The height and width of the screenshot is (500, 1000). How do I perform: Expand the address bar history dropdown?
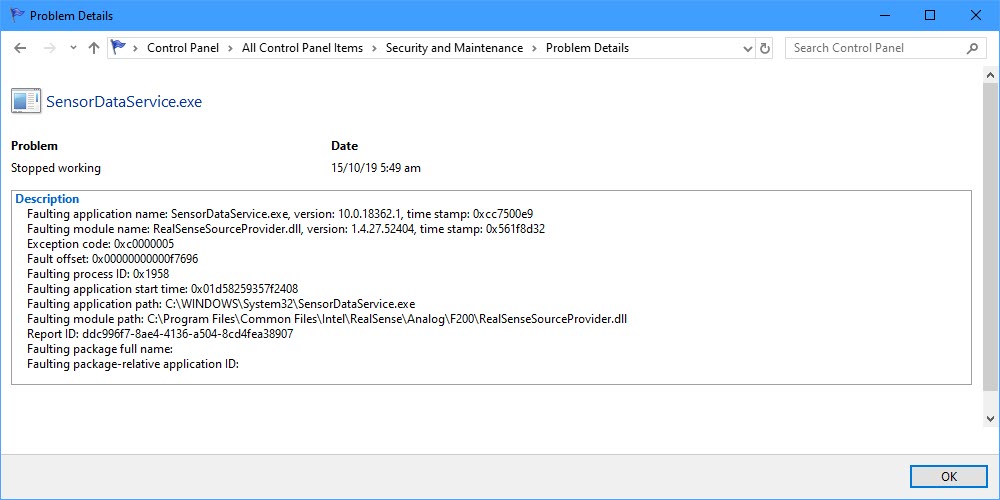747,48
